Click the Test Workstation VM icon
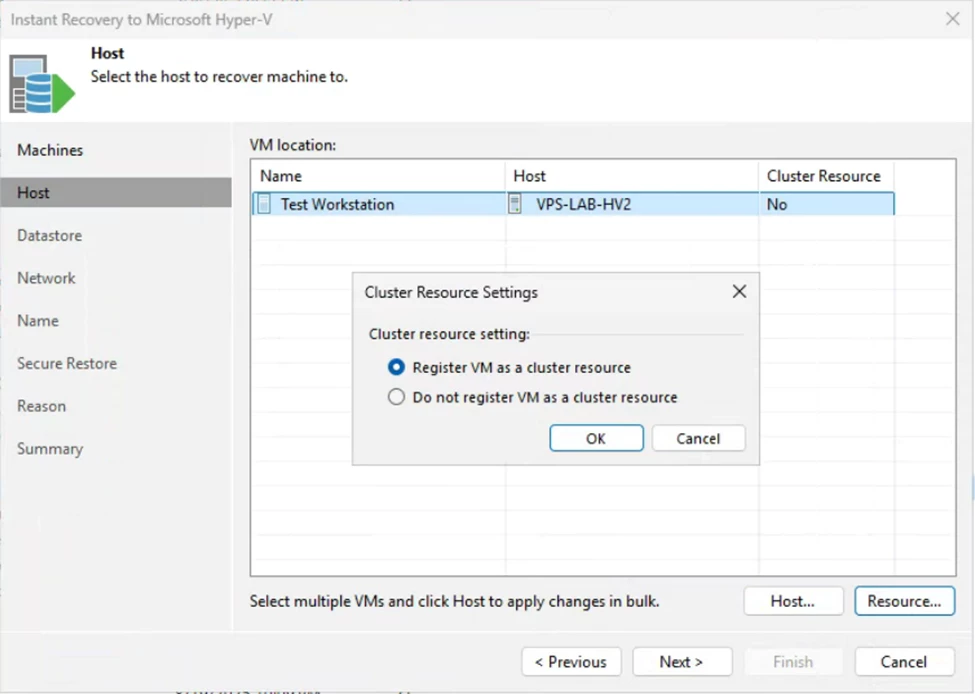The height and width of the screenshot is (694, 975). point(264,204)
